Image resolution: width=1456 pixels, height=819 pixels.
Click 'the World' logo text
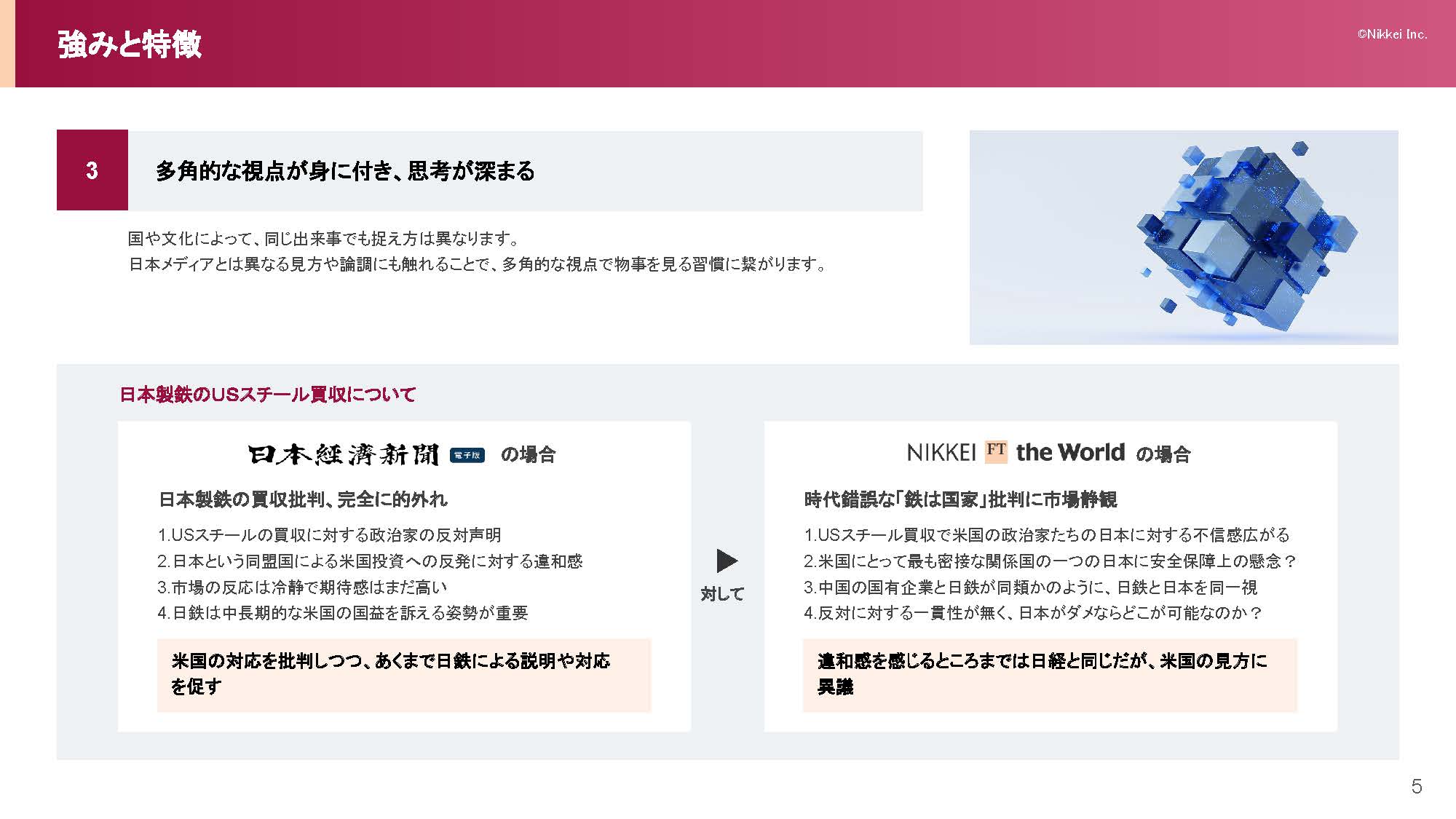click(x=1069, y=452)
